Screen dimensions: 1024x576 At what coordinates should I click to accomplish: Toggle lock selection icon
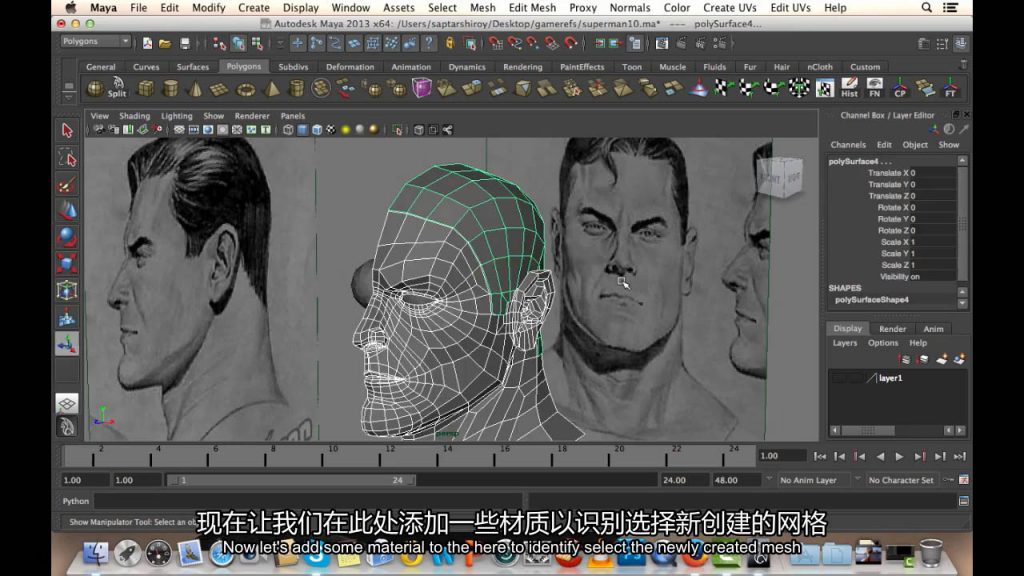pos(450,43)
